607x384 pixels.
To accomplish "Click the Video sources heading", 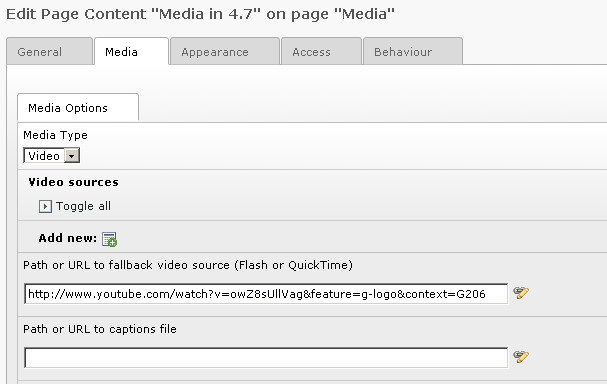I will pos(73,182).
